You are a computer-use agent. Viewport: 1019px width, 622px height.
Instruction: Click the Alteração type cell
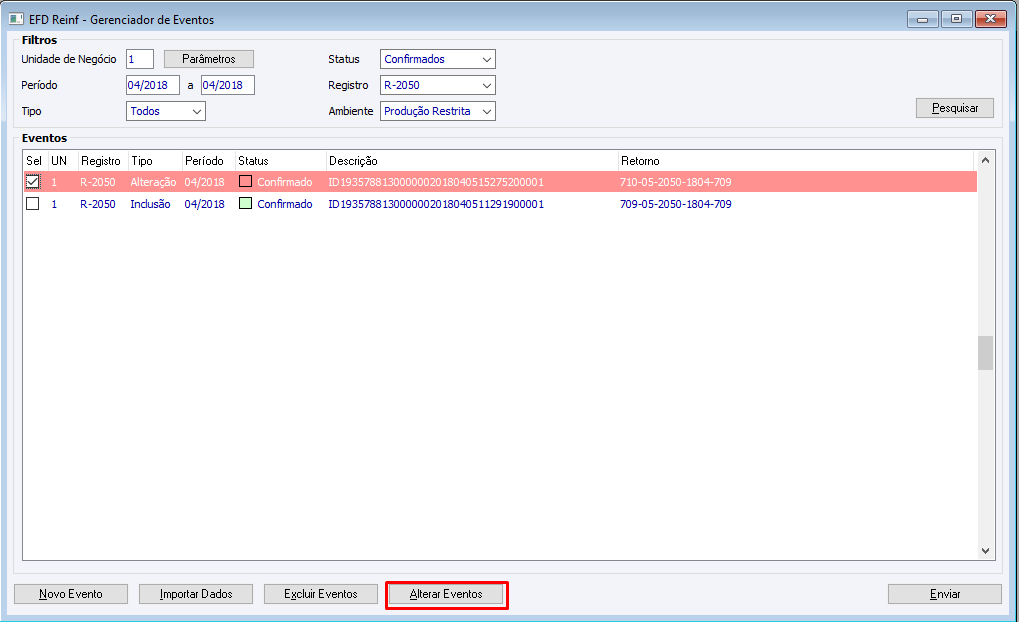pyautogui.click(x=153, y=182)
